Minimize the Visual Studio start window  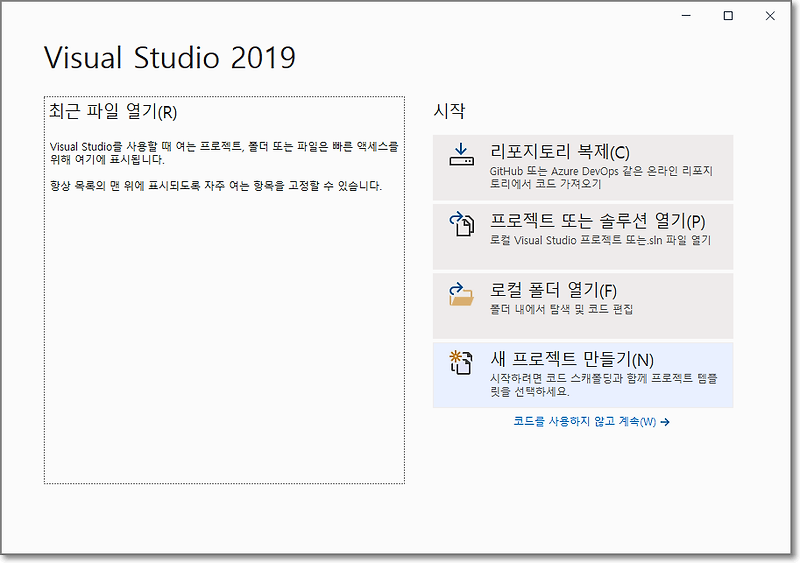click(x=686, y=16)
